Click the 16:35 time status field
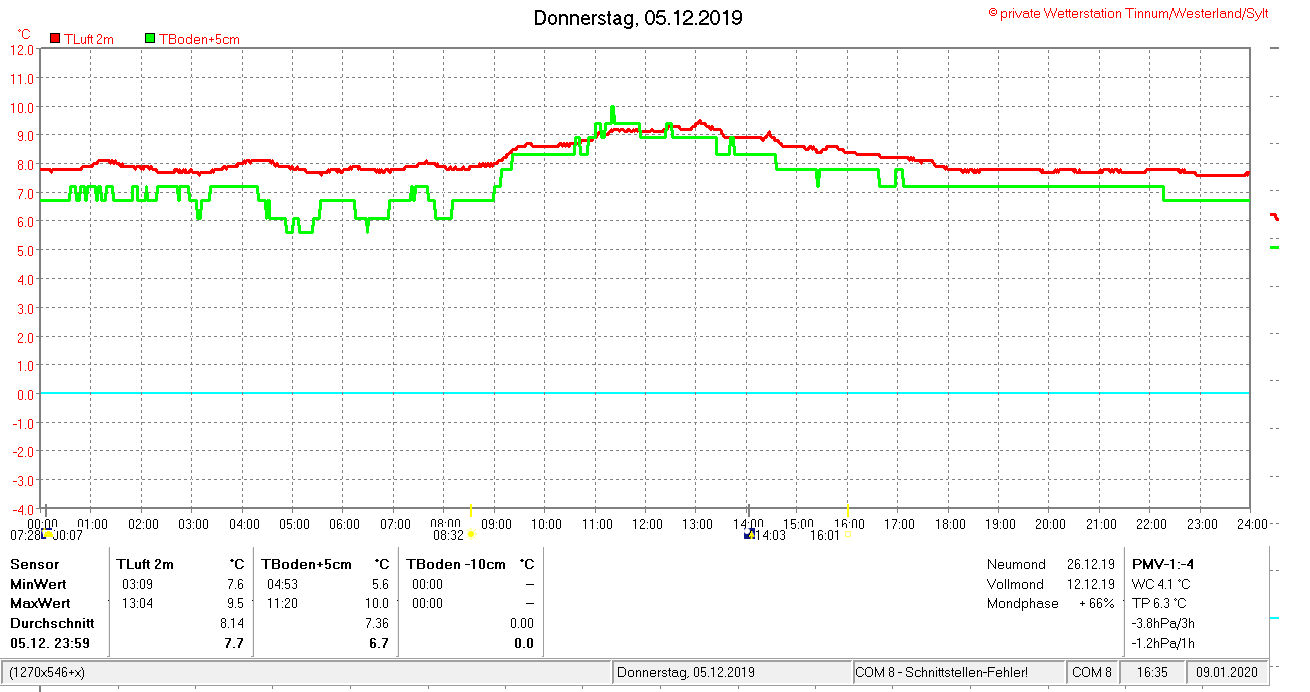 coord(1152,672)
